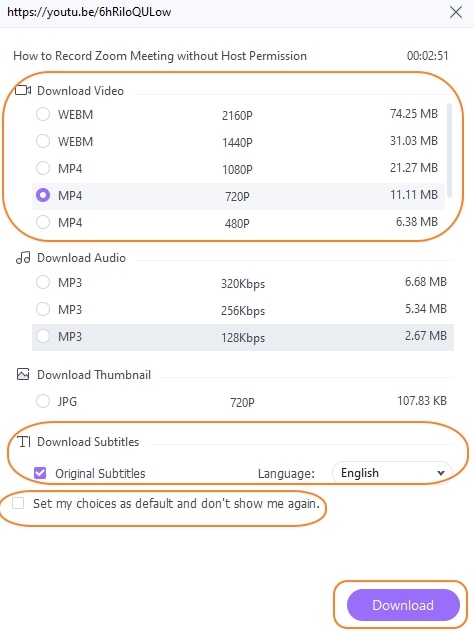Click the Download Video camera icon

(23, 91)
